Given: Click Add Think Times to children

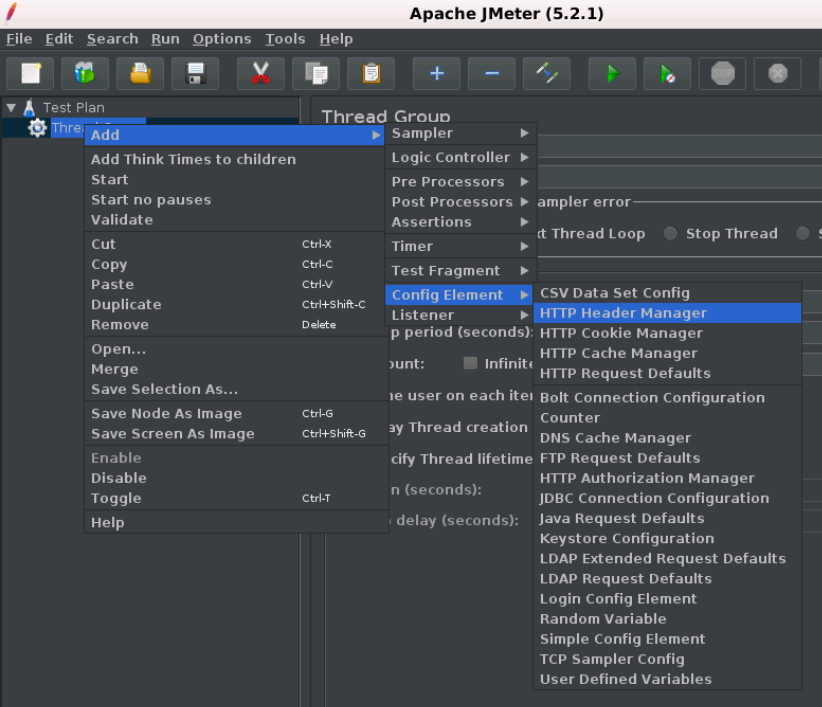Looking at the screenshot, I should [x=236, y=159].
